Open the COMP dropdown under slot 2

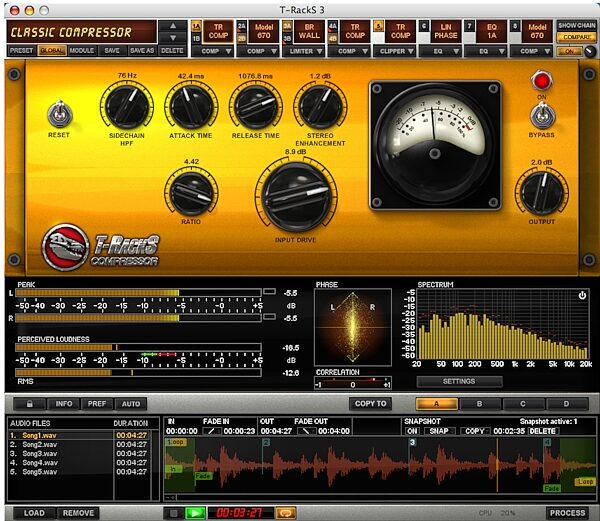[x=258, y=51]
